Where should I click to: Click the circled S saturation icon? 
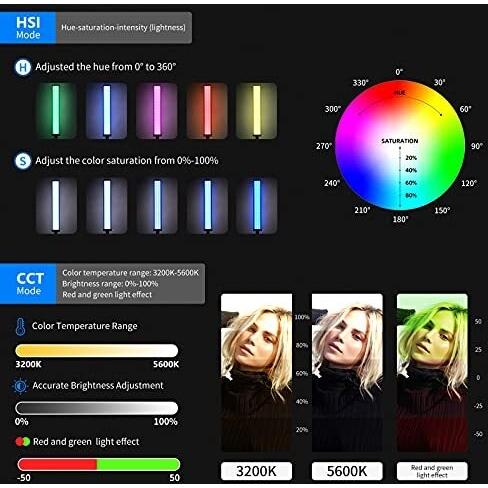23,161
